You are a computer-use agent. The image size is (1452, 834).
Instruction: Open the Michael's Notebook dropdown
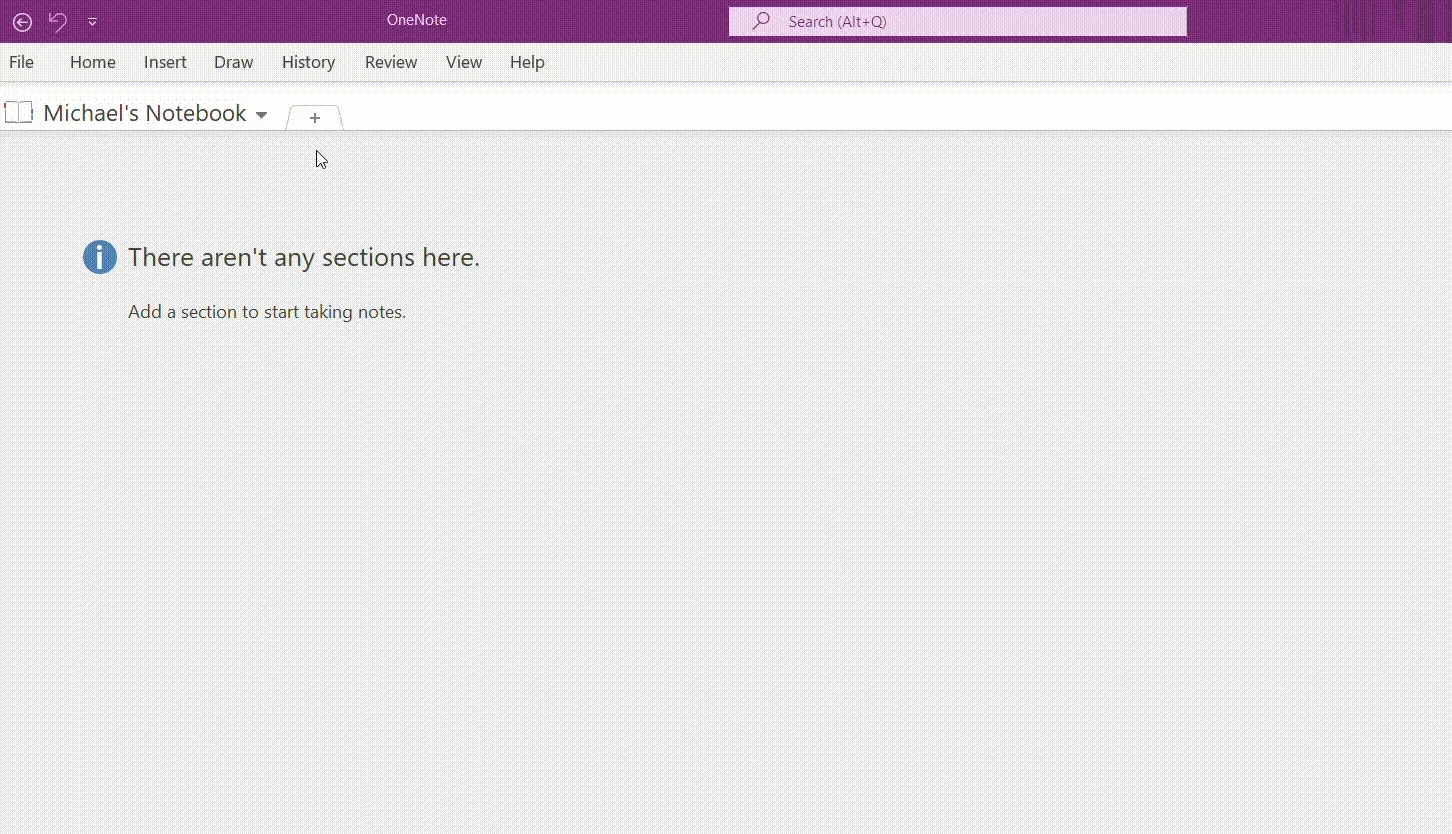point(262,114)
